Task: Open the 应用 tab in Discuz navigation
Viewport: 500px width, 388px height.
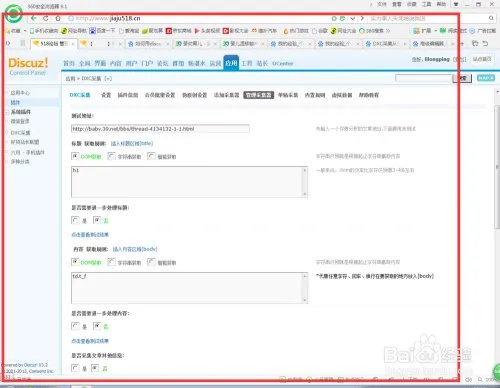Action: (231, 63)
